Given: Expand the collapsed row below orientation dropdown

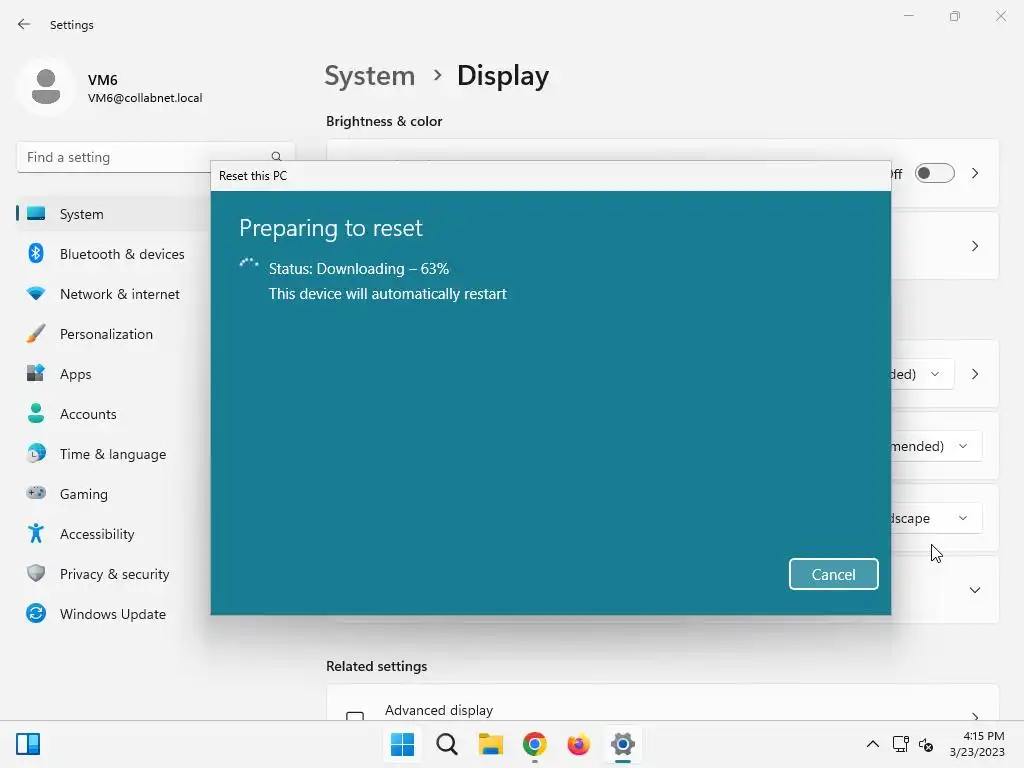Looking at the screenshot, I should point(975,590).
